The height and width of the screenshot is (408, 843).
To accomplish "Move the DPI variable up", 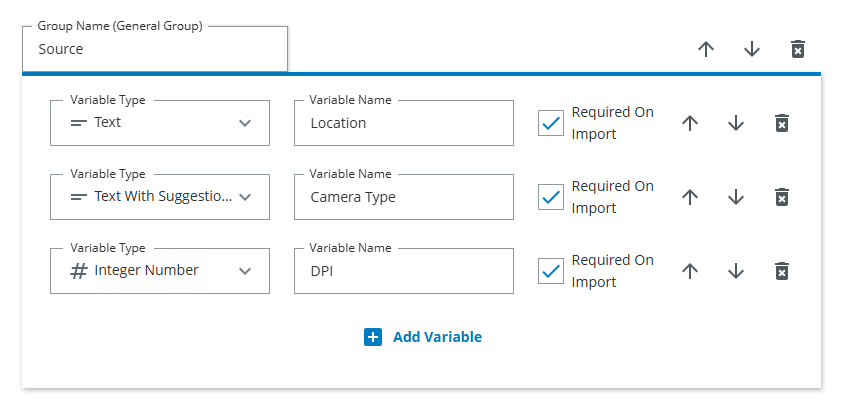I will point(690,271).
